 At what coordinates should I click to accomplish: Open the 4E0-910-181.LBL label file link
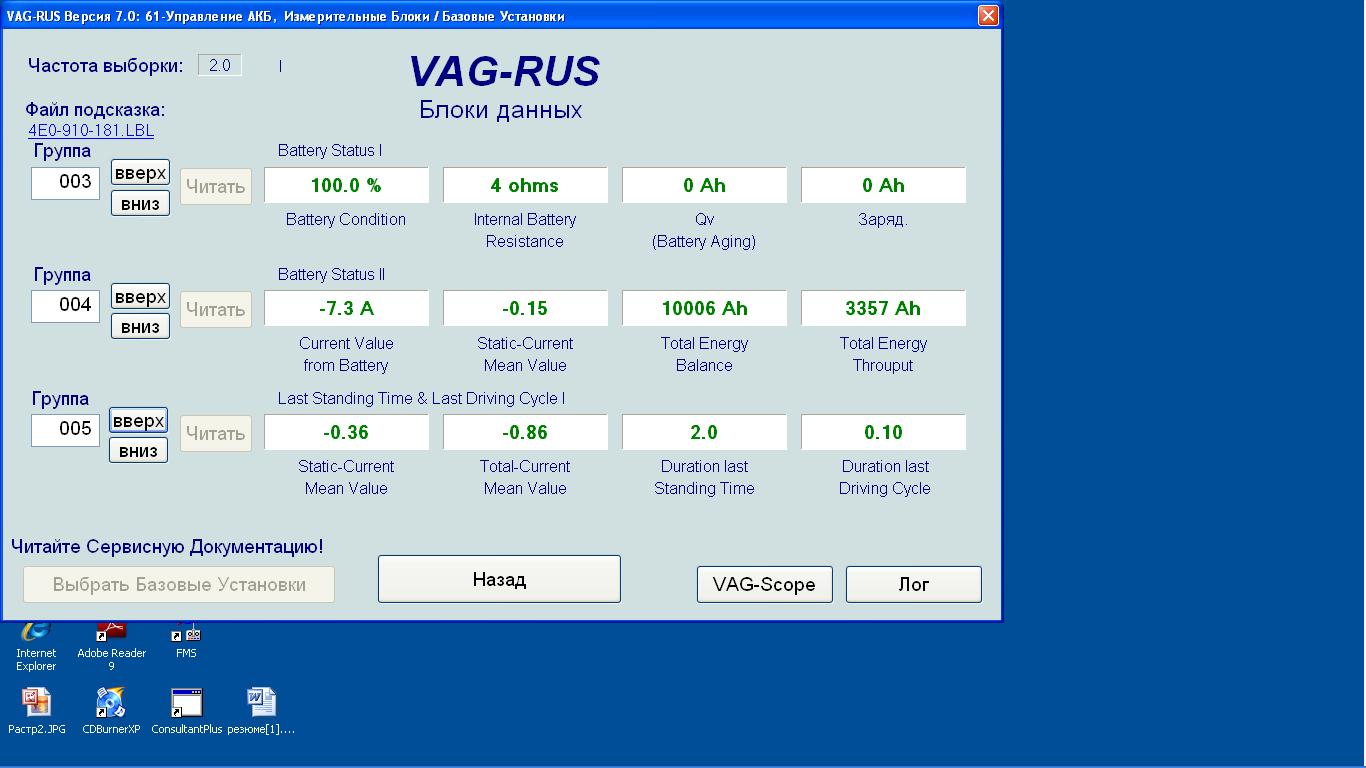pyautogui.click(x=91, y=130)
